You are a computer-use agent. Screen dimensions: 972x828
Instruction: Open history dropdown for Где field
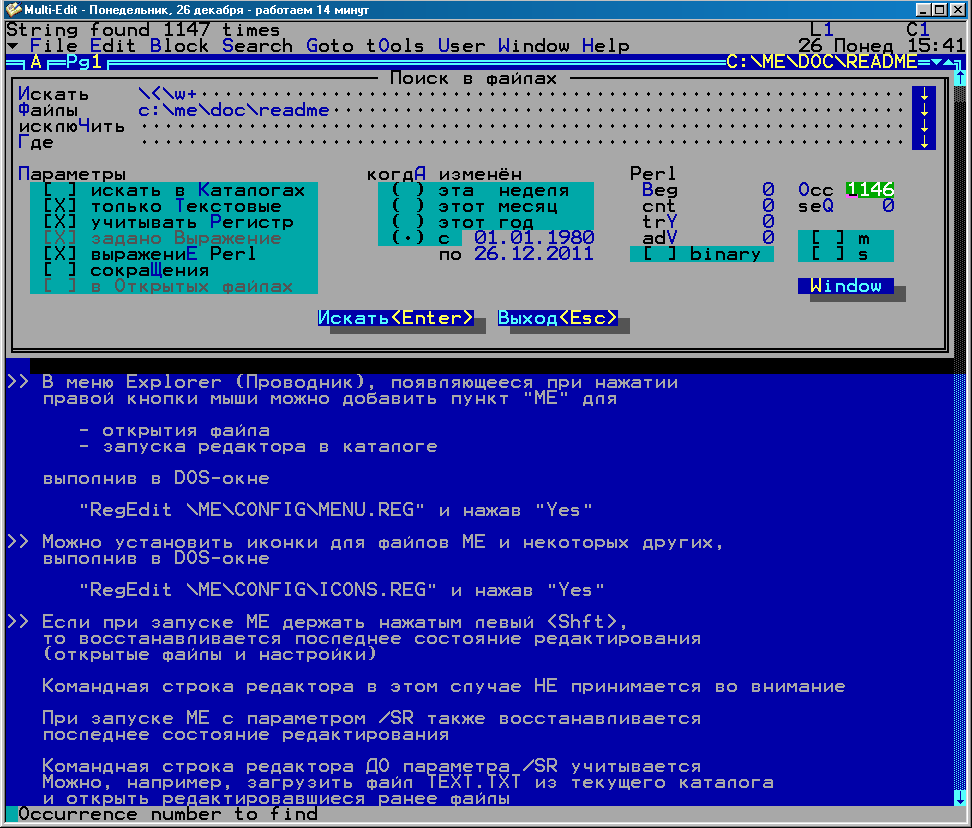(924, 142)
